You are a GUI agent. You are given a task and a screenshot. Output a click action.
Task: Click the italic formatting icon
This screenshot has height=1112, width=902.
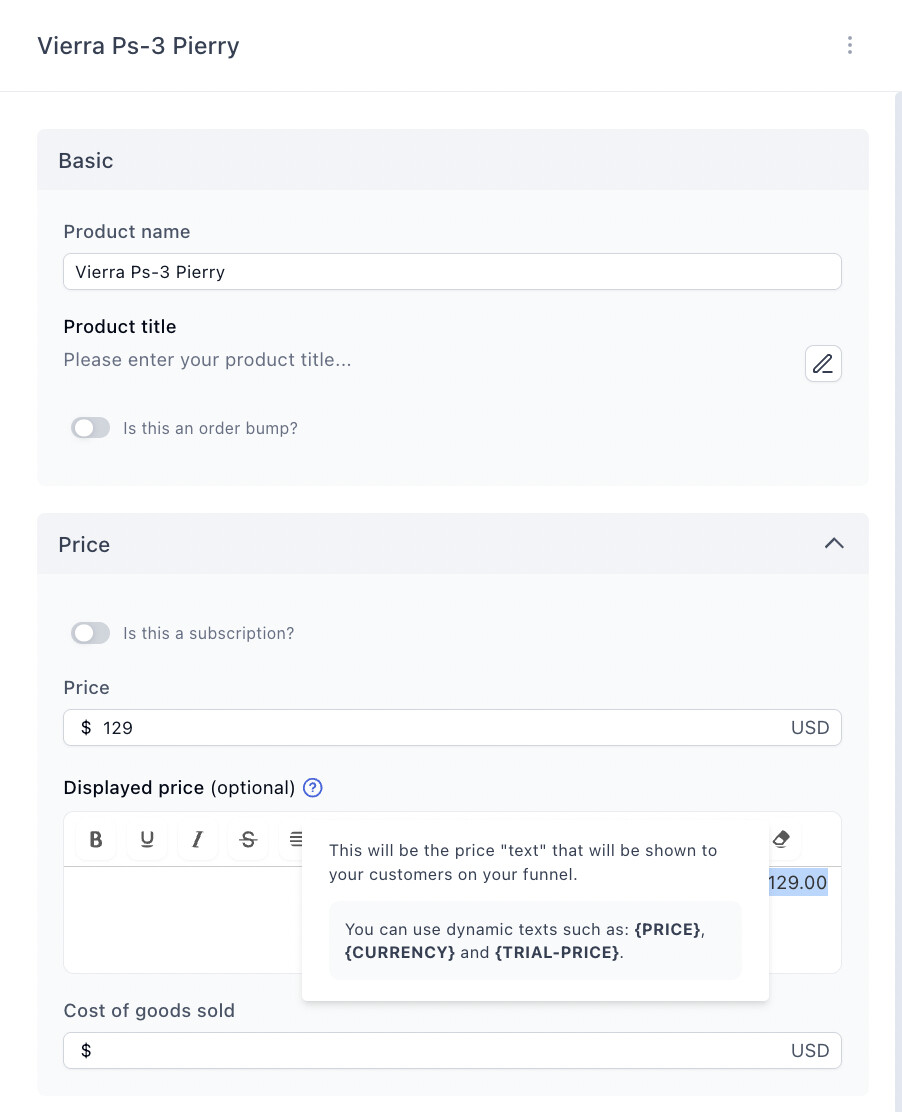[x=198, y=839]
